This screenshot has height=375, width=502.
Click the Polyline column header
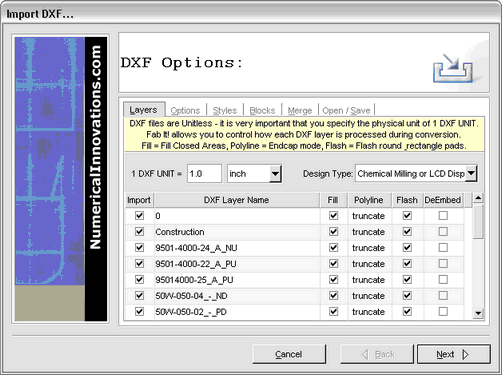369,200
